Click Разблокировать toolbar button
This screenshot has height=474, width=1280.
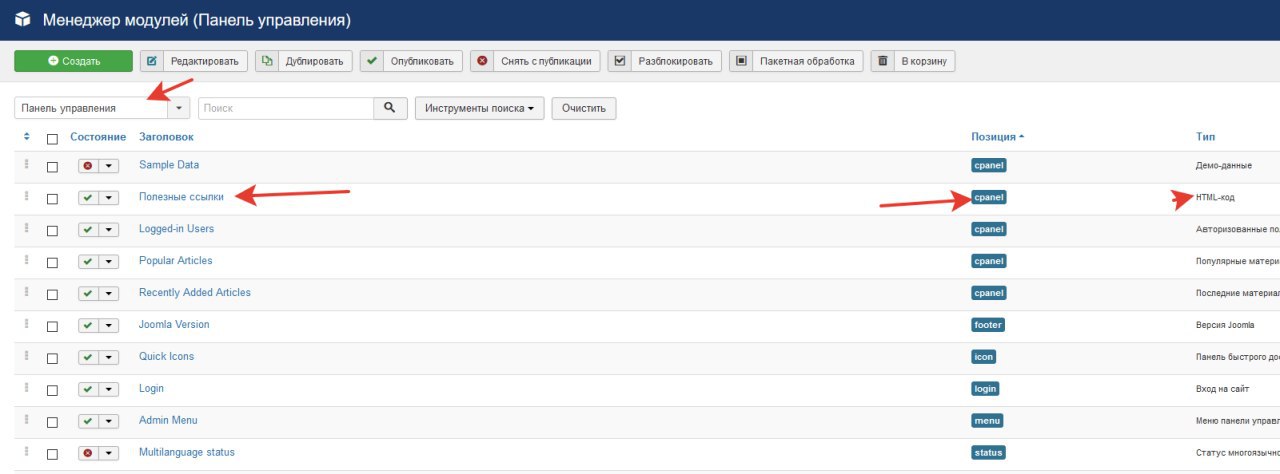pyautogui.click(x=664, y=61)
